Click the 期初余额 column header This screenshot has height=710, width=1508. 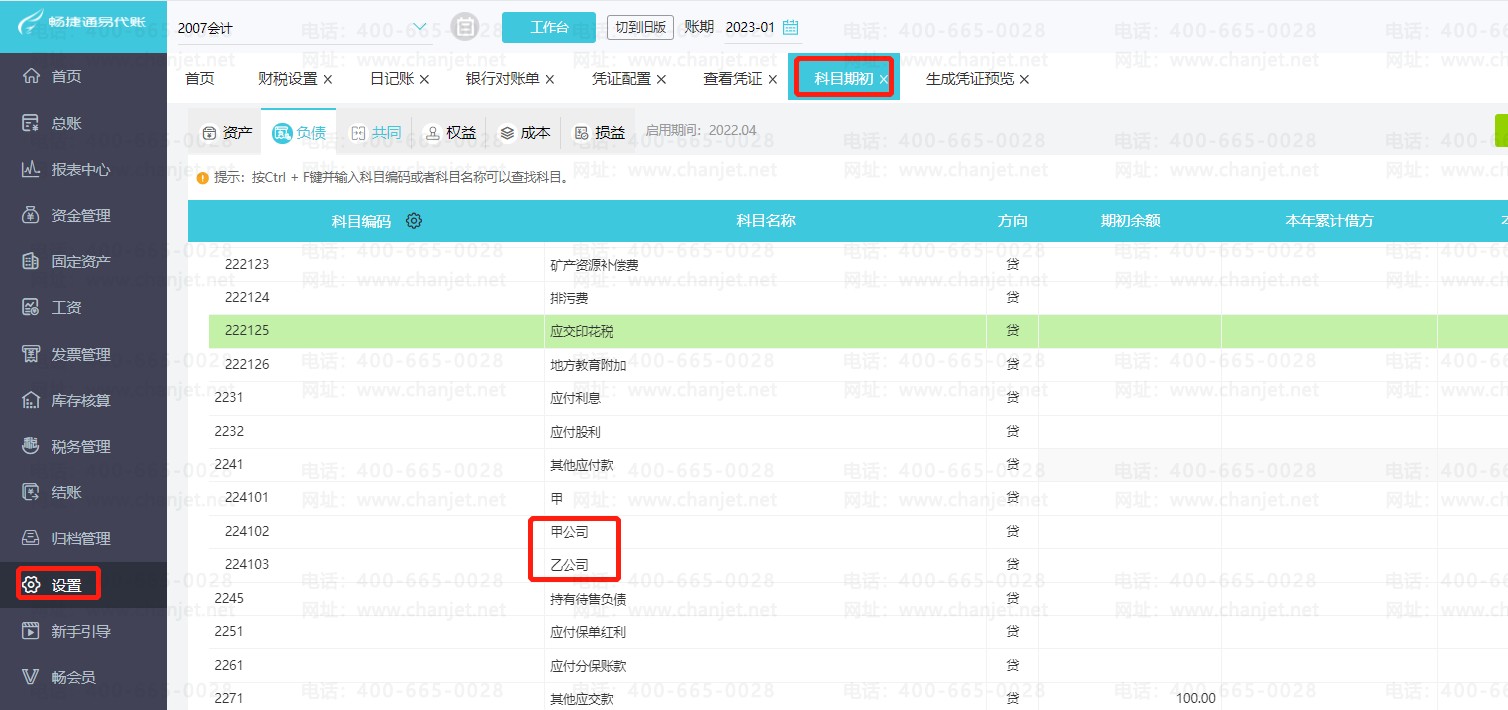(1130, 221)
